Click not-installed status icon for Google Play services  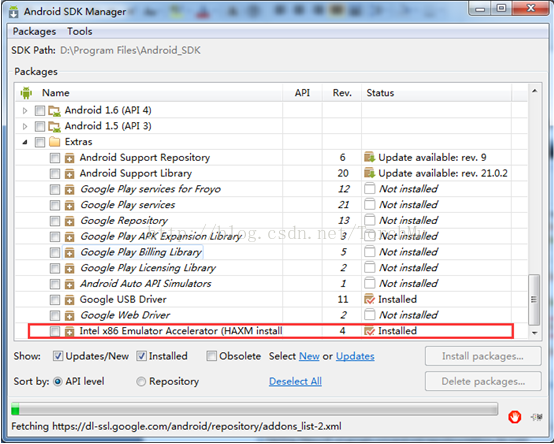pyautogui.click(x=370, y=205)
